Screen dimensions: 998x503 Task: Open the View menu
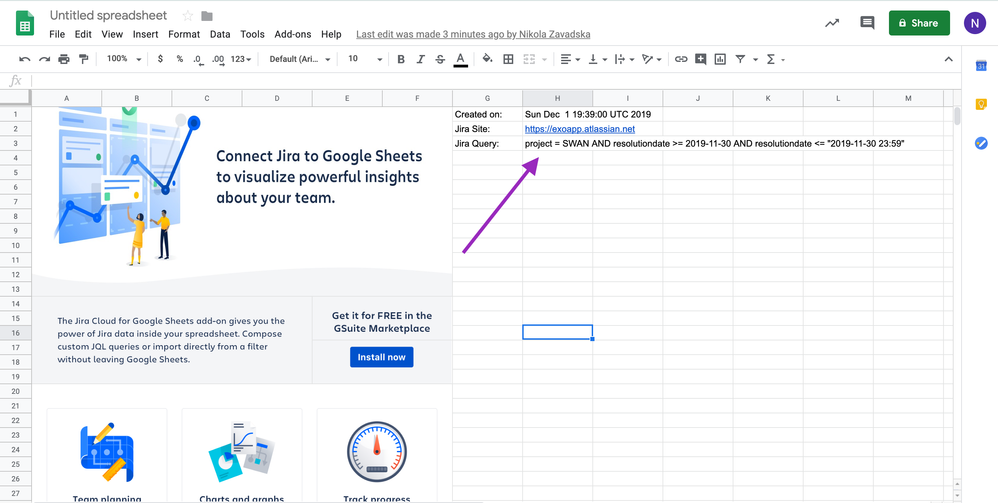(x=112, y=34)
